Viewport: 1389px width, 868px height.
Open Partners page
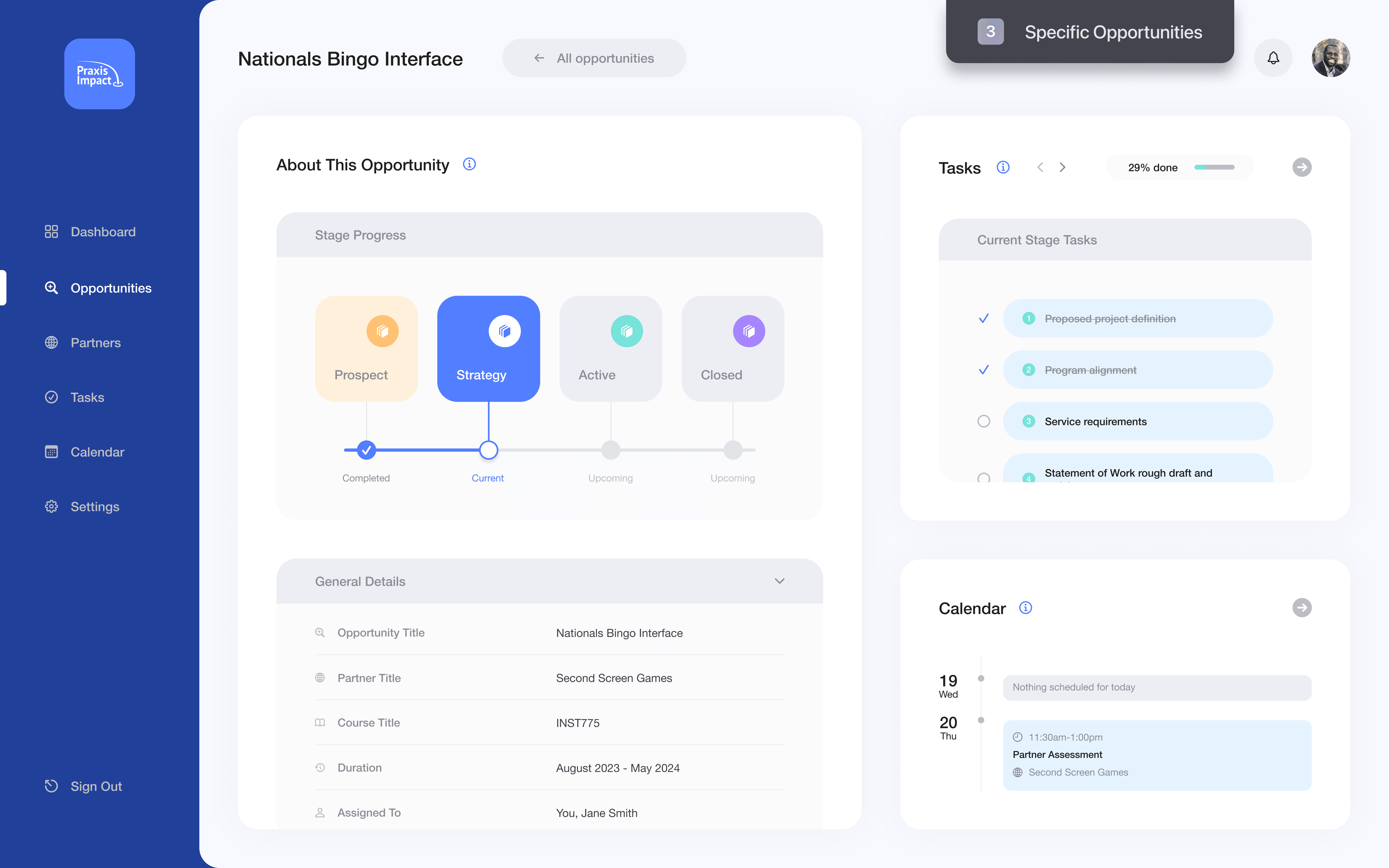[83, 343]
